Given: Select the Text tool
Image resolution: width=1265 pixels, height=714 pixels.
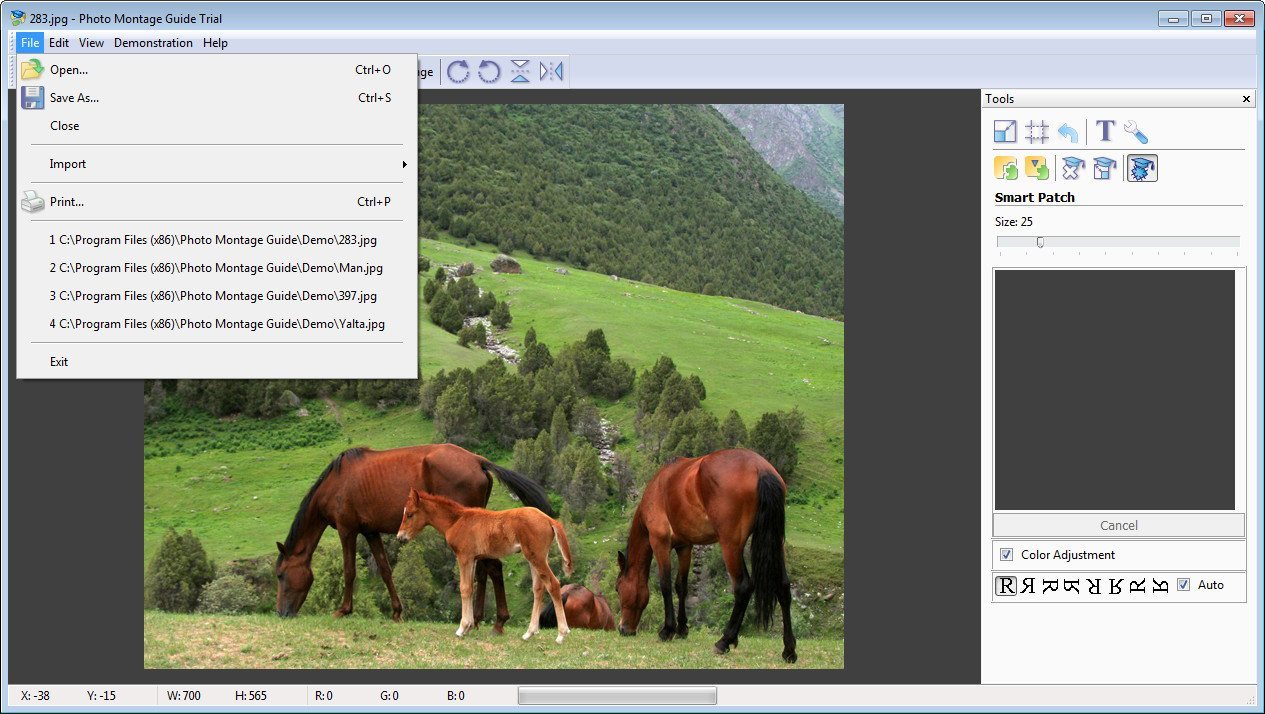Looking at the screenshot, I should (x=1104, y=131).
